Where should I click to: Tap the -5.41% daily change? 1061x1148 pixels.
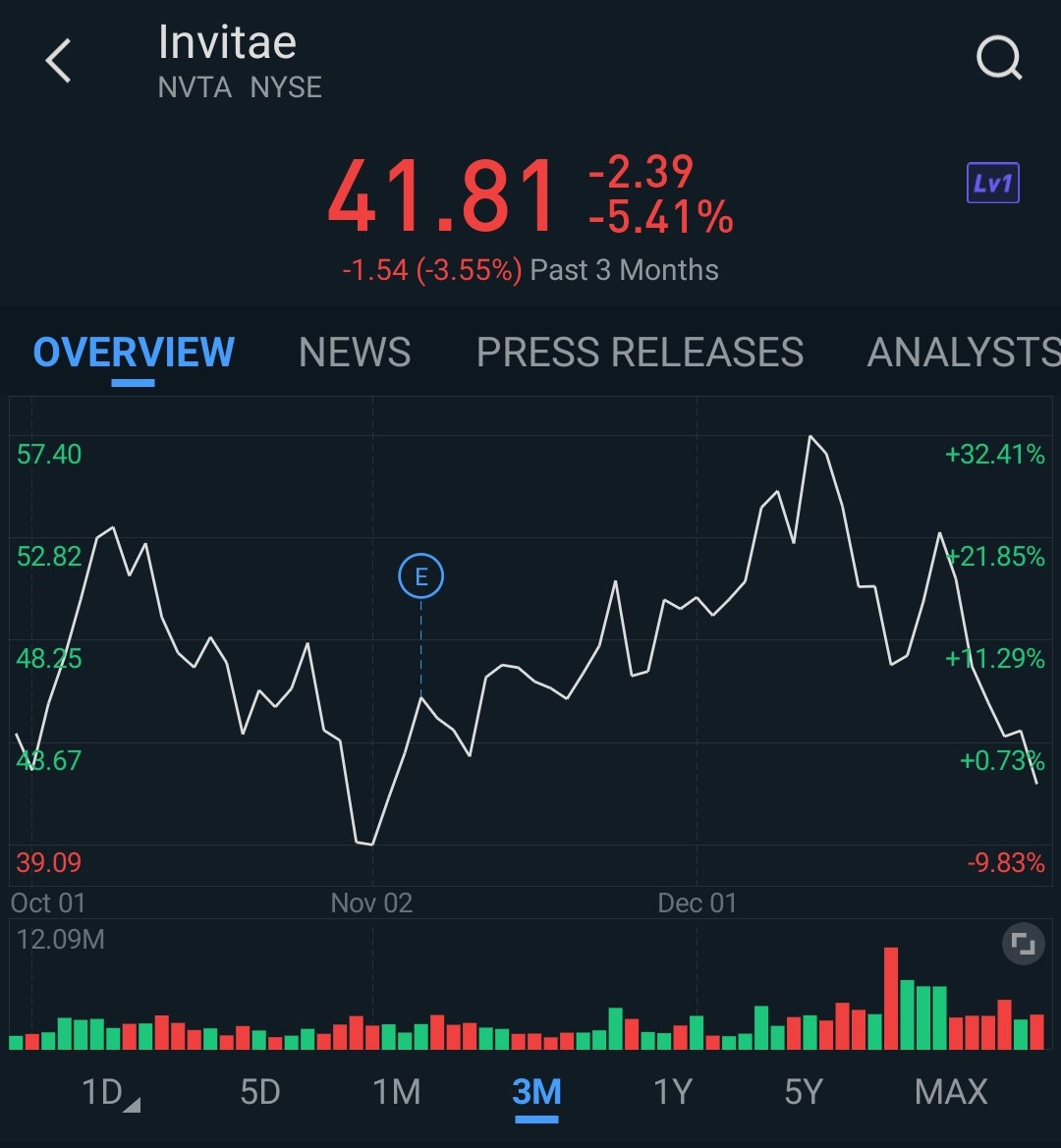(x=660, y=217)
